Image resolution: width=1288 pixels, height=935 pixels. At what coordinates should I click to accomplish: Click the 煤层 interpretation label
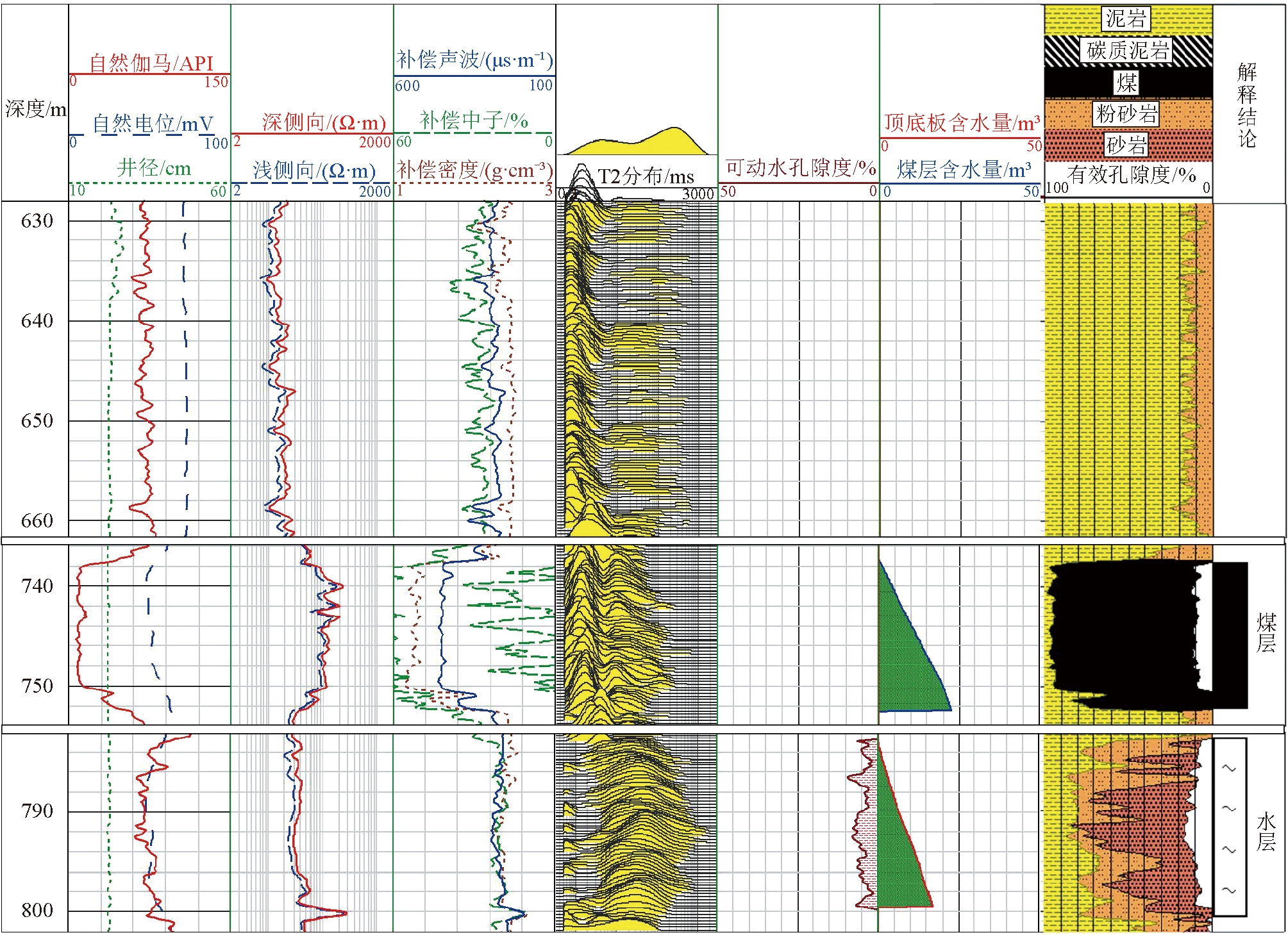pyautogui.click(x=1266, y=633)
